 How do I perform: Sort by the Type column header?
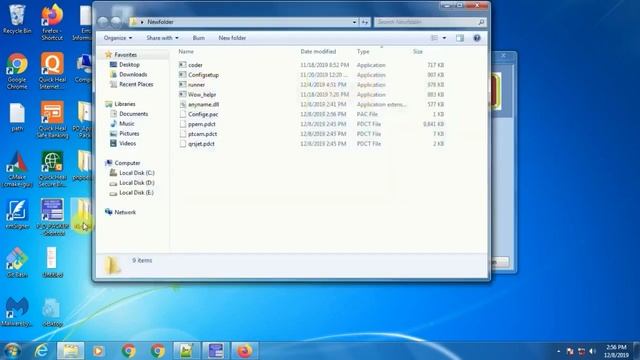click(363, 52)
